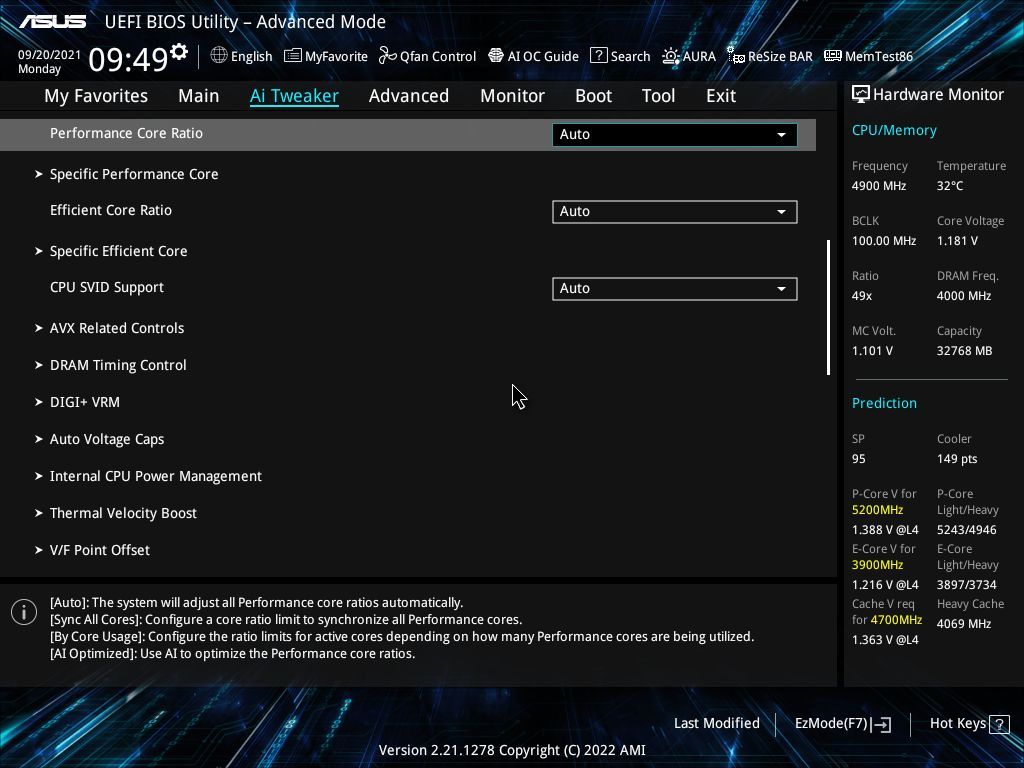
Task: Click the Hardware Monitor screen icon
Action: point(861,94)
